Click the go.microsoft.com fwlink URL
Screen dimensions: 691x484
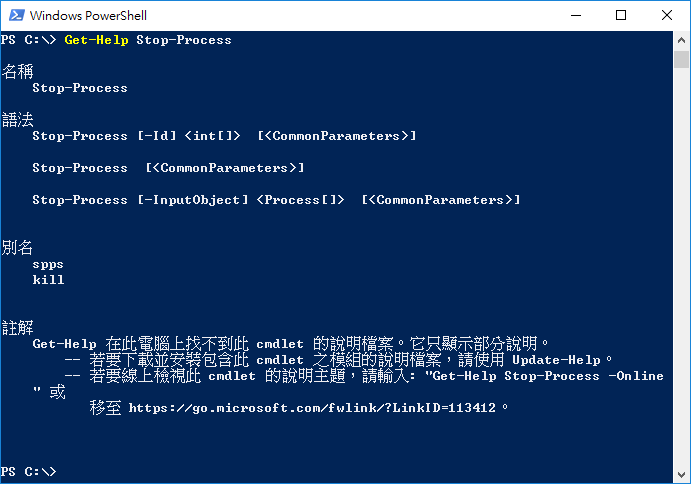(x=312, y=408)
